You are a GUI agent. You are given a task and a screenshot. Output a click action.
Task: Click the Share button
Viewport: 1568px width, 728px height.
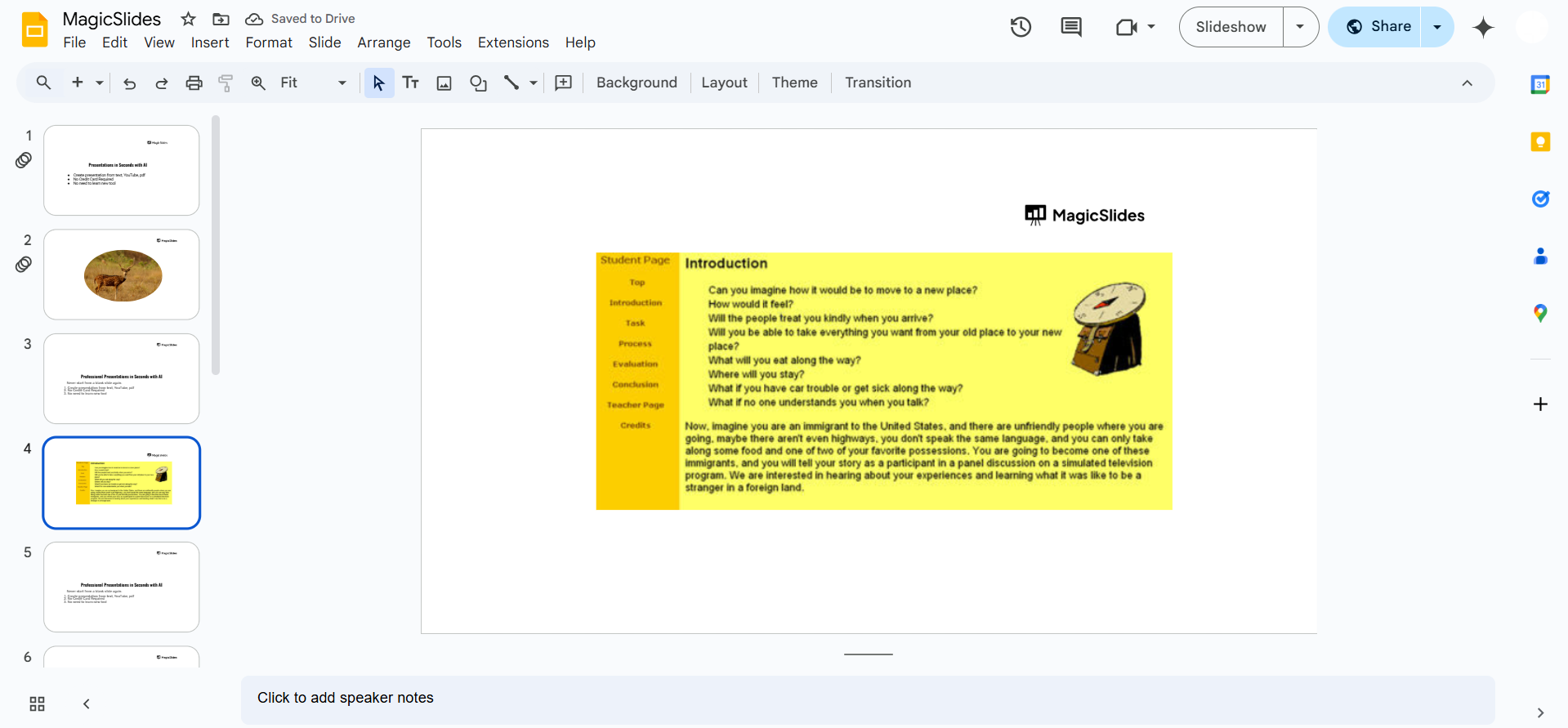tap(1375, 27)
